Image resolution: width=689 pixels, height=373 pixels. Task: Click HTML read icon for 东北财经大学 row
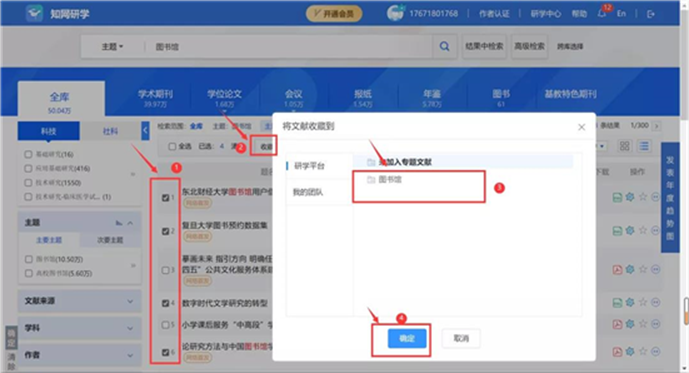click(617, 198)
